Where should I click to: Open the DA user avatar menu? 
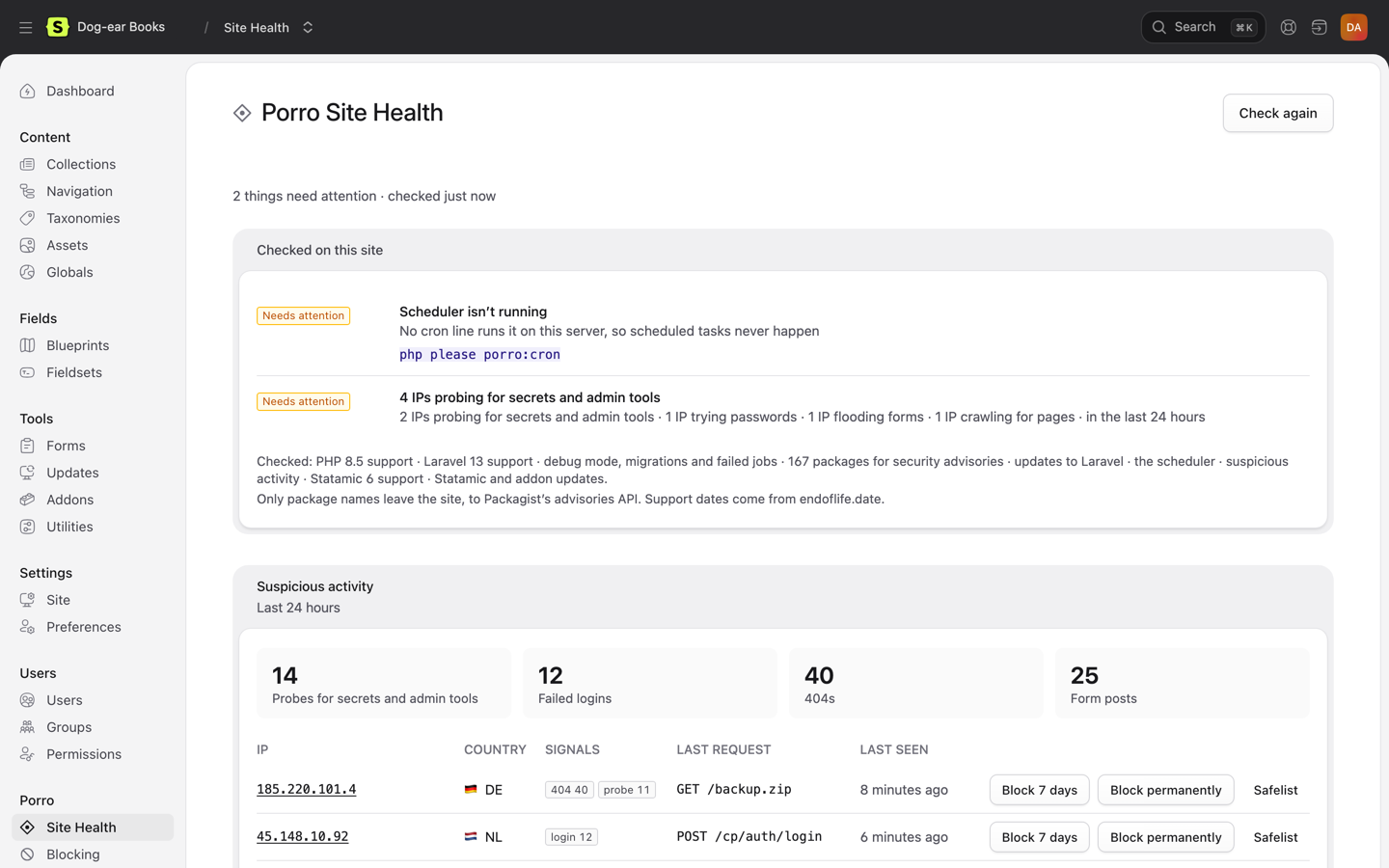tap(1354, 27)
